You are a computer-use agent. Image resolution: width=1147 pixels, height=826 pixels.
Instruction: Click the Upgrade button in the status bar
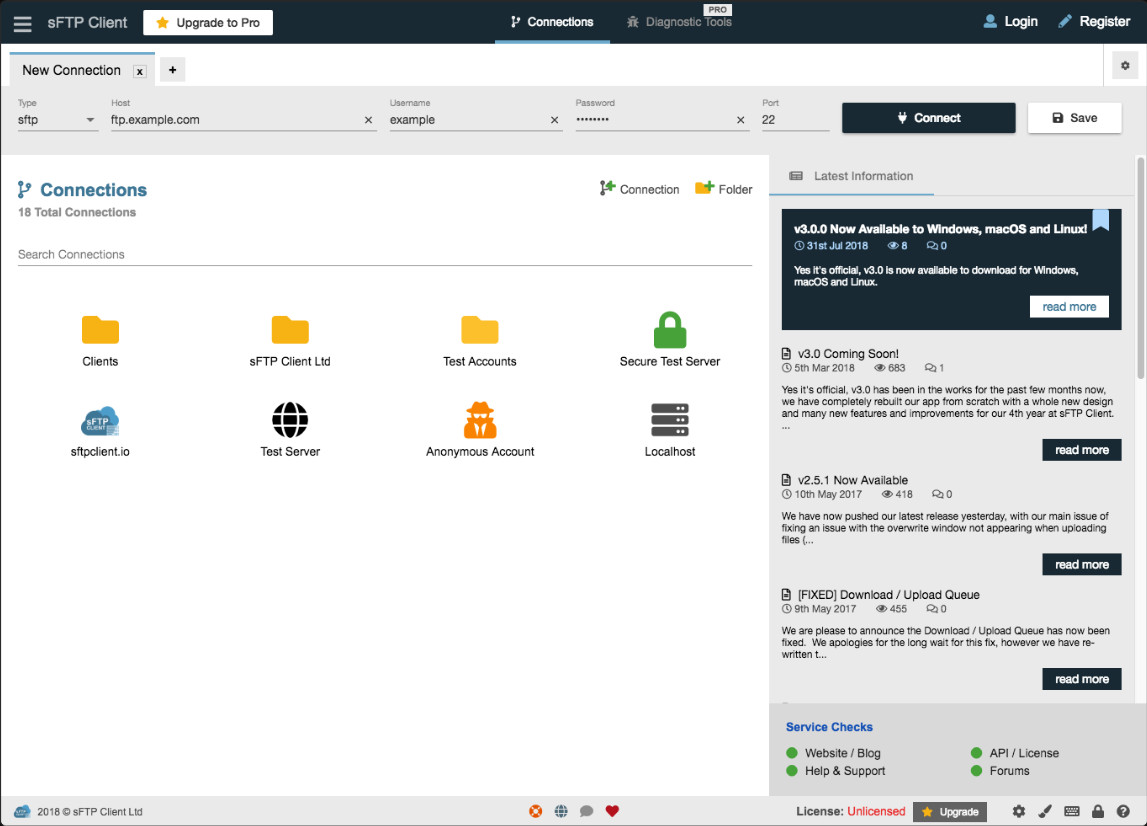pyautogui.click(x=949, y=811)
